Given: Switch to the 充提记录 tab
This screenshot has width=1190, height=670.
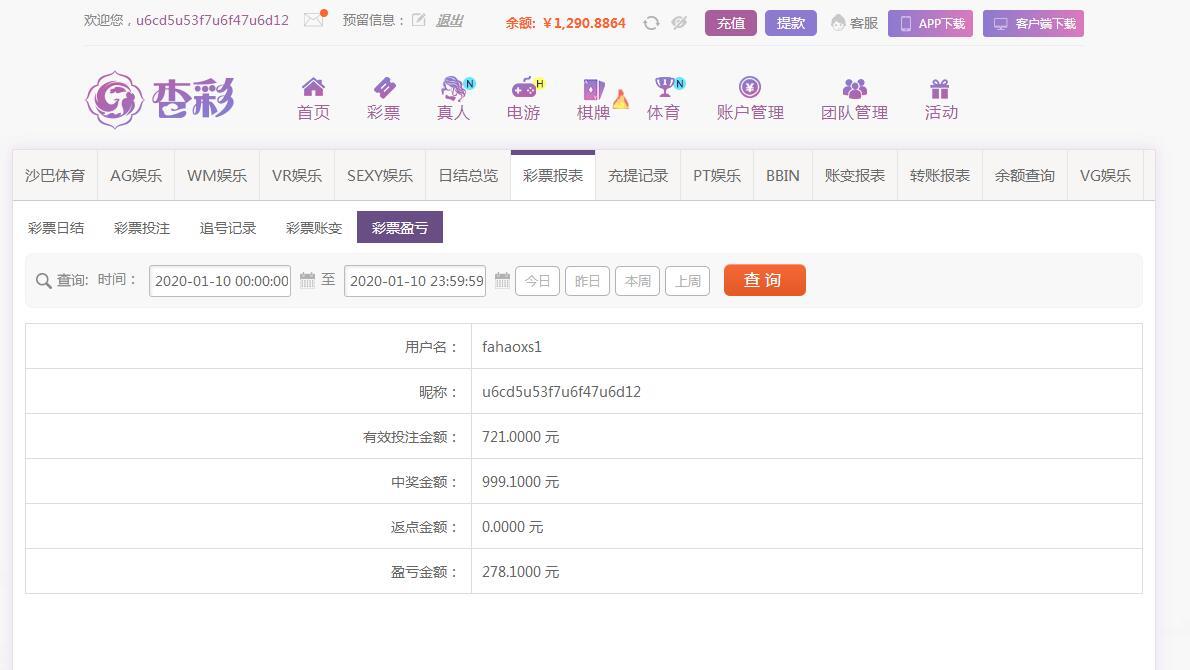Looking at the screenshot, I should coord(638,176).
